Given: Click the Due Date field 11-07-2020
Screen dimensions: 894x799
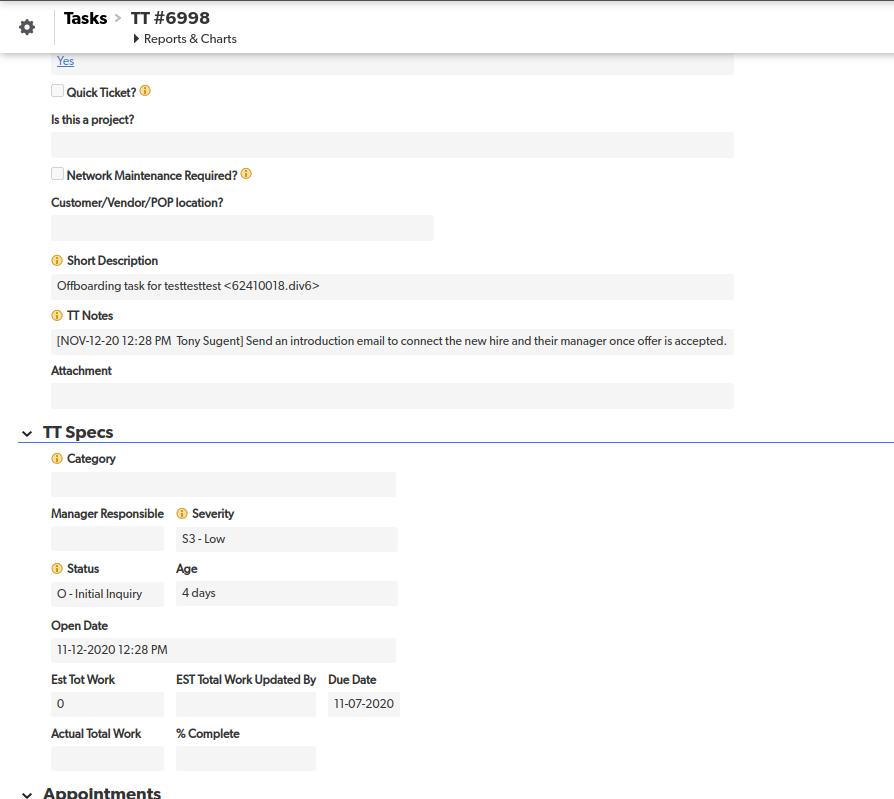Looking at the screenshot, I should click(x=364, y=704).
